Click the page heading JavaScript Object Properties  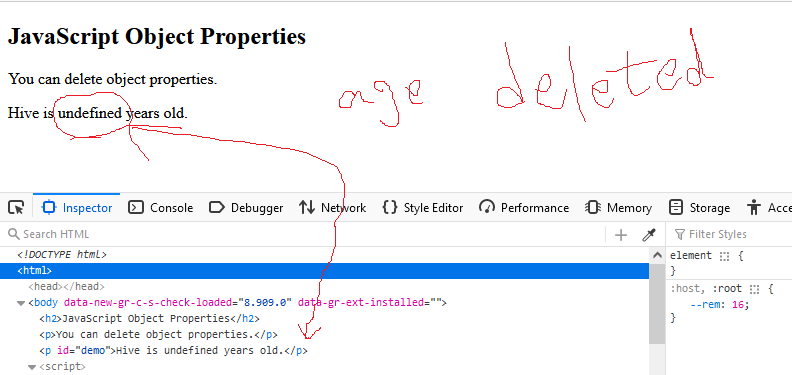[157, 37]
